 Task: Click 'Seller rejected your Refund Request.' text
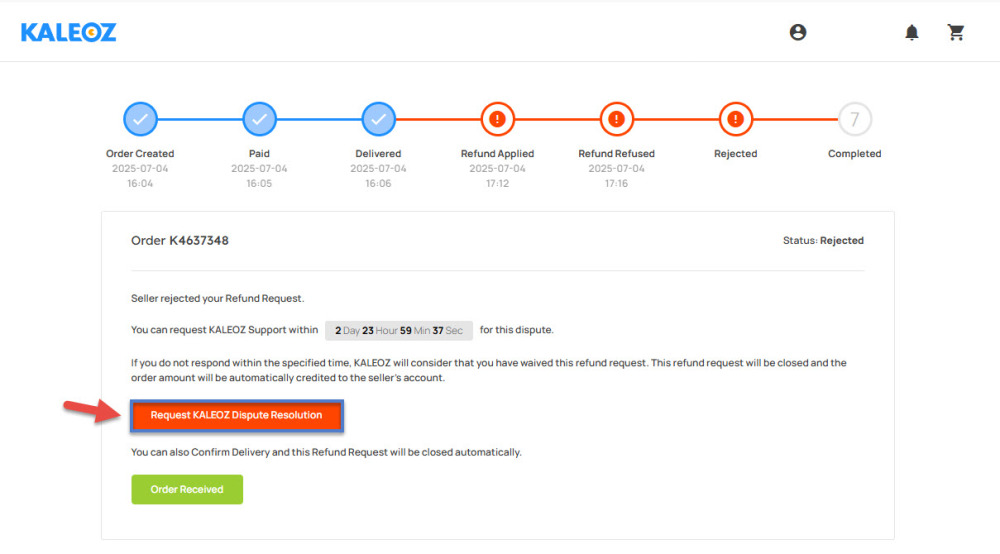(217, 298)
